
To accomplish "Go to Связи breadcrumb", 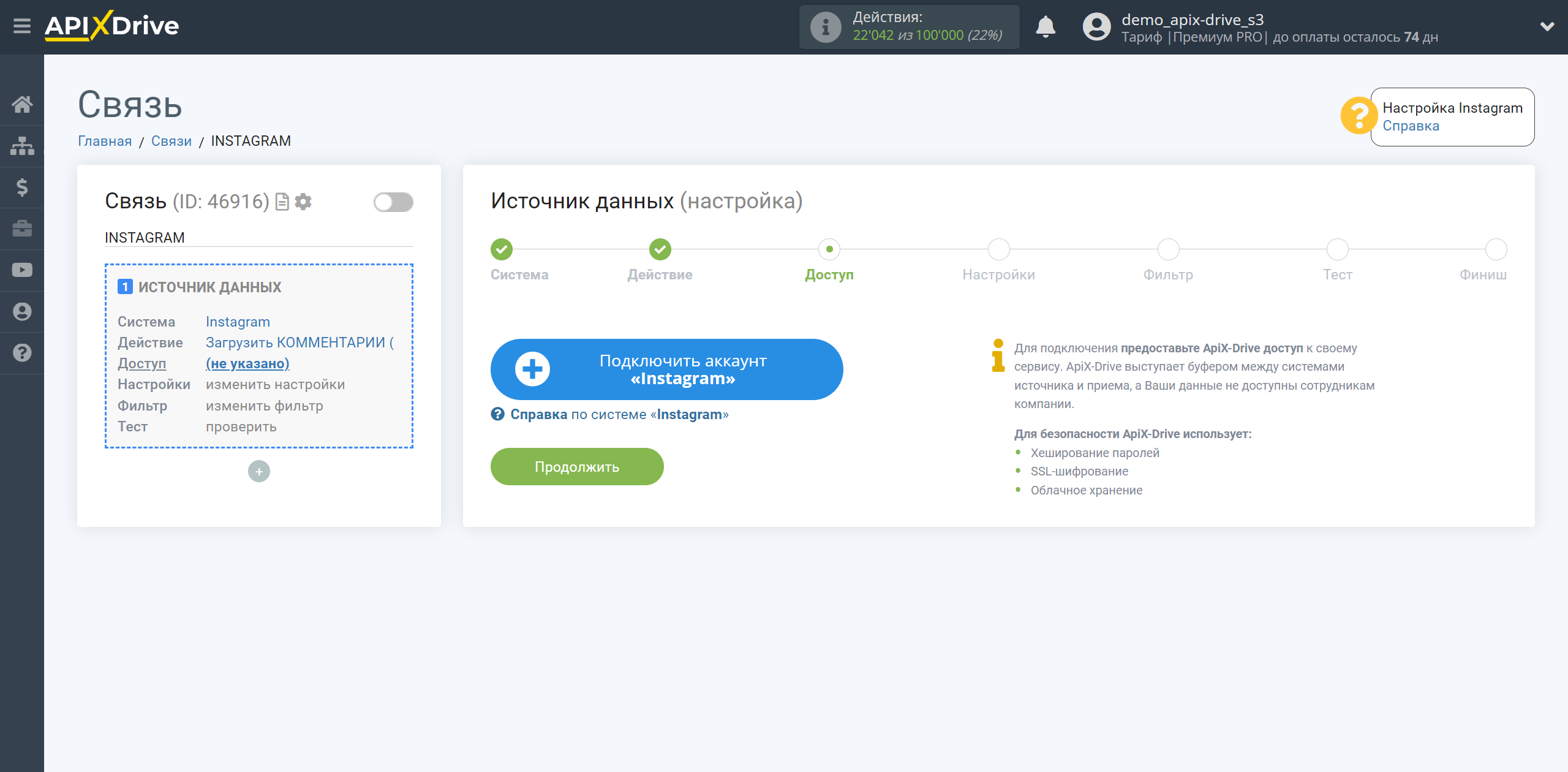I will (x=171, y=141).
